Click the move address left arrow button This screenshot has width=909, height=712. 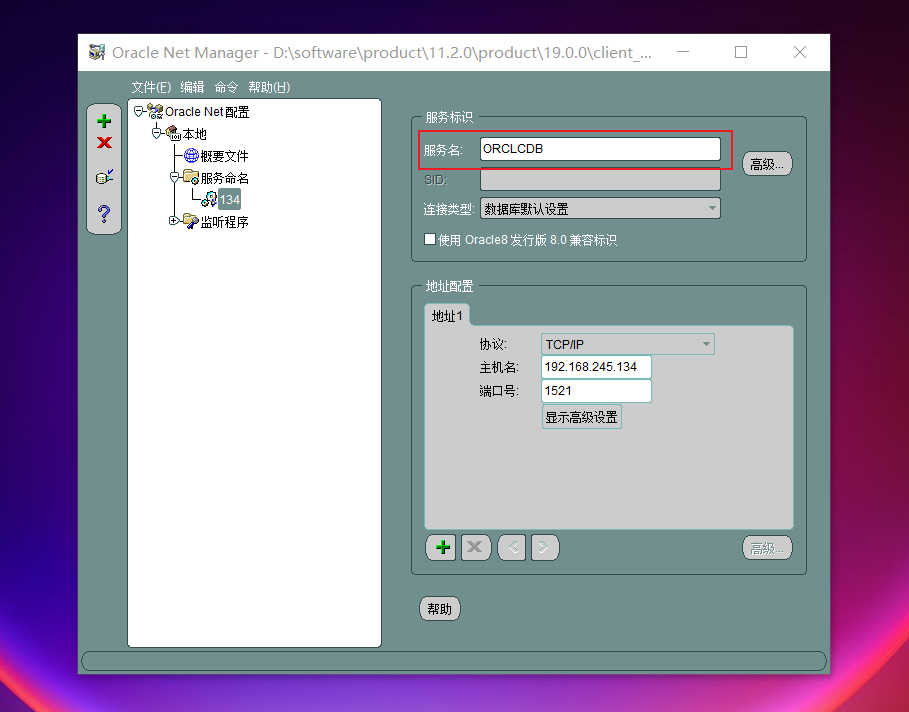(x=512, y=547)
